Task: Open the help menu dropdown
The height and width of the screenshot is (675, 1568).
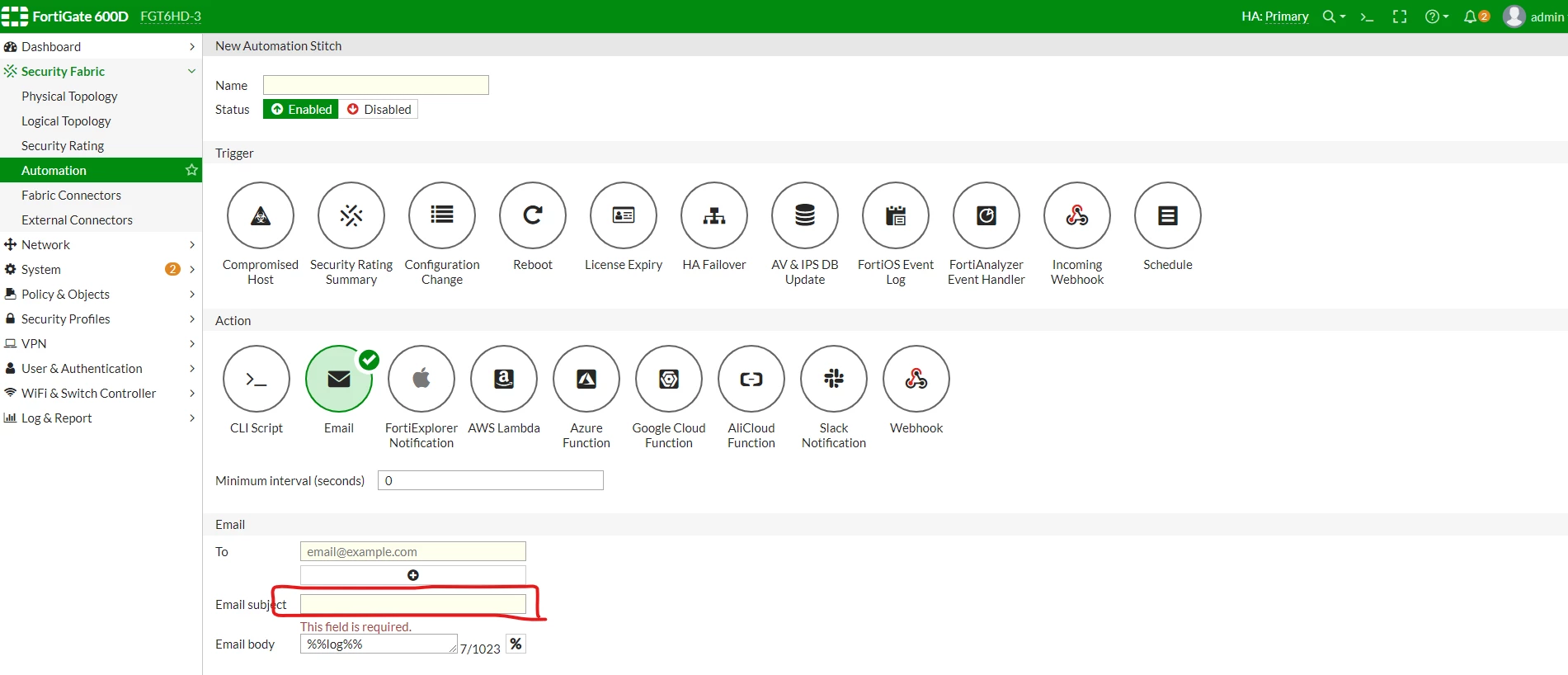Action: (1437, 17)
